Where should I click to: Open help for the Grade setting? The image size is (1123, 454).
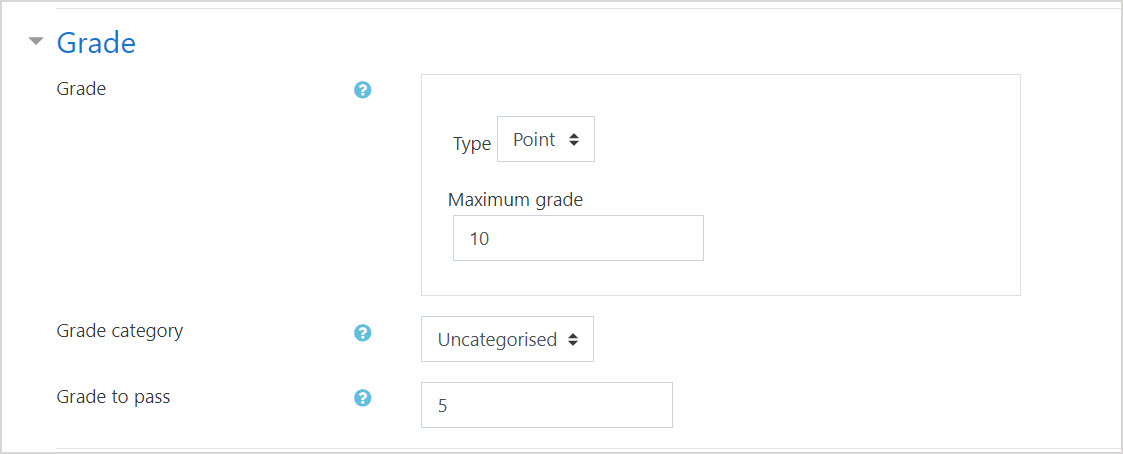click(363, 90)
